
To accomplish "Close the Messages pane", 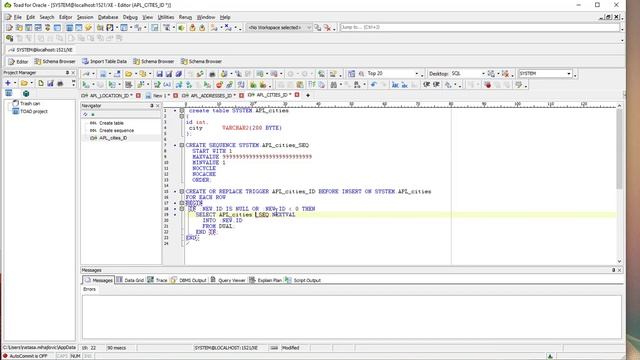I will click(x=619, y=270).
